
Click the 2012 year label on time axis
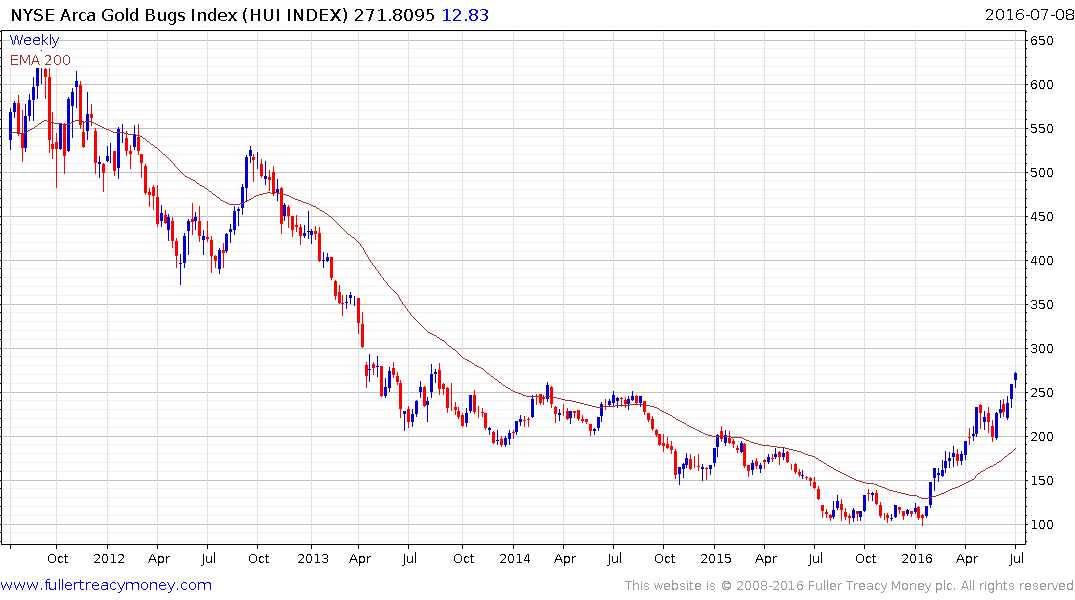point(109,559)
